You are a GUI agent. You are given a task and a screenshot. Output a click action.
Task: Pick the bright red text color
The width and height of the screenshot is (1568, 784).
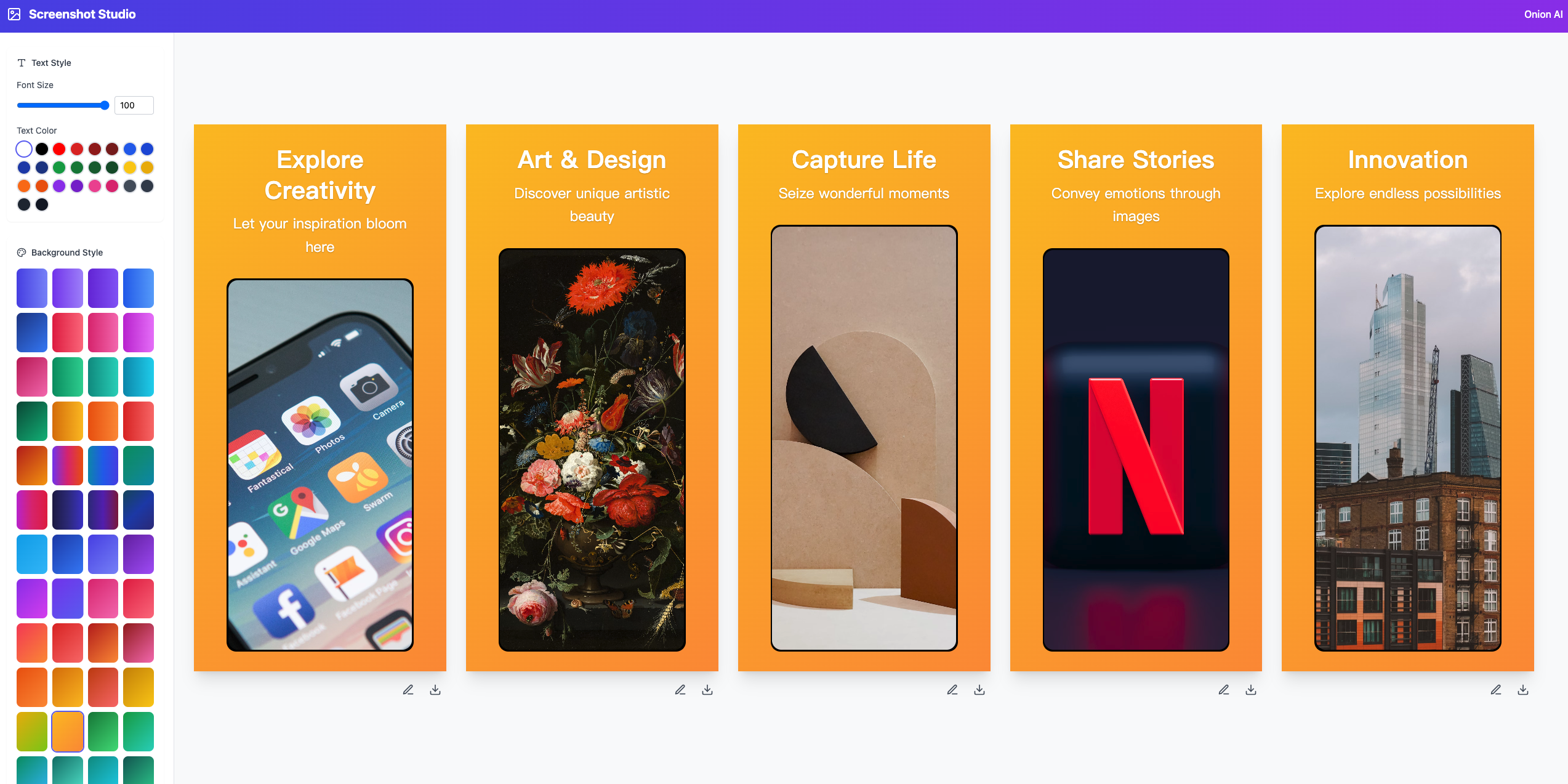tap(59, 149)
